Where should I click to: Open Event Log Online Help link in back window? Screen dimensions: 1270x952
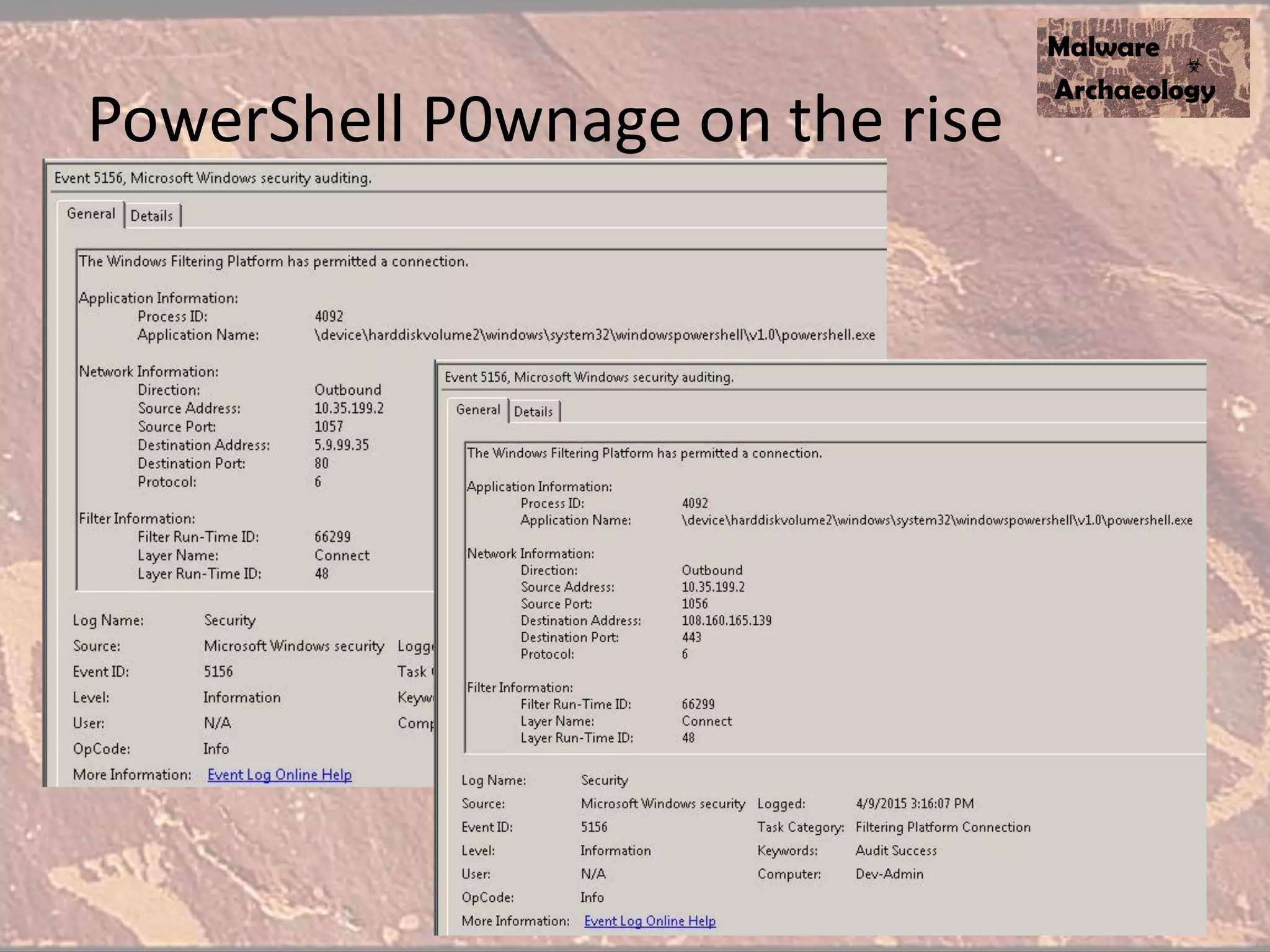(x=280, y=775)
